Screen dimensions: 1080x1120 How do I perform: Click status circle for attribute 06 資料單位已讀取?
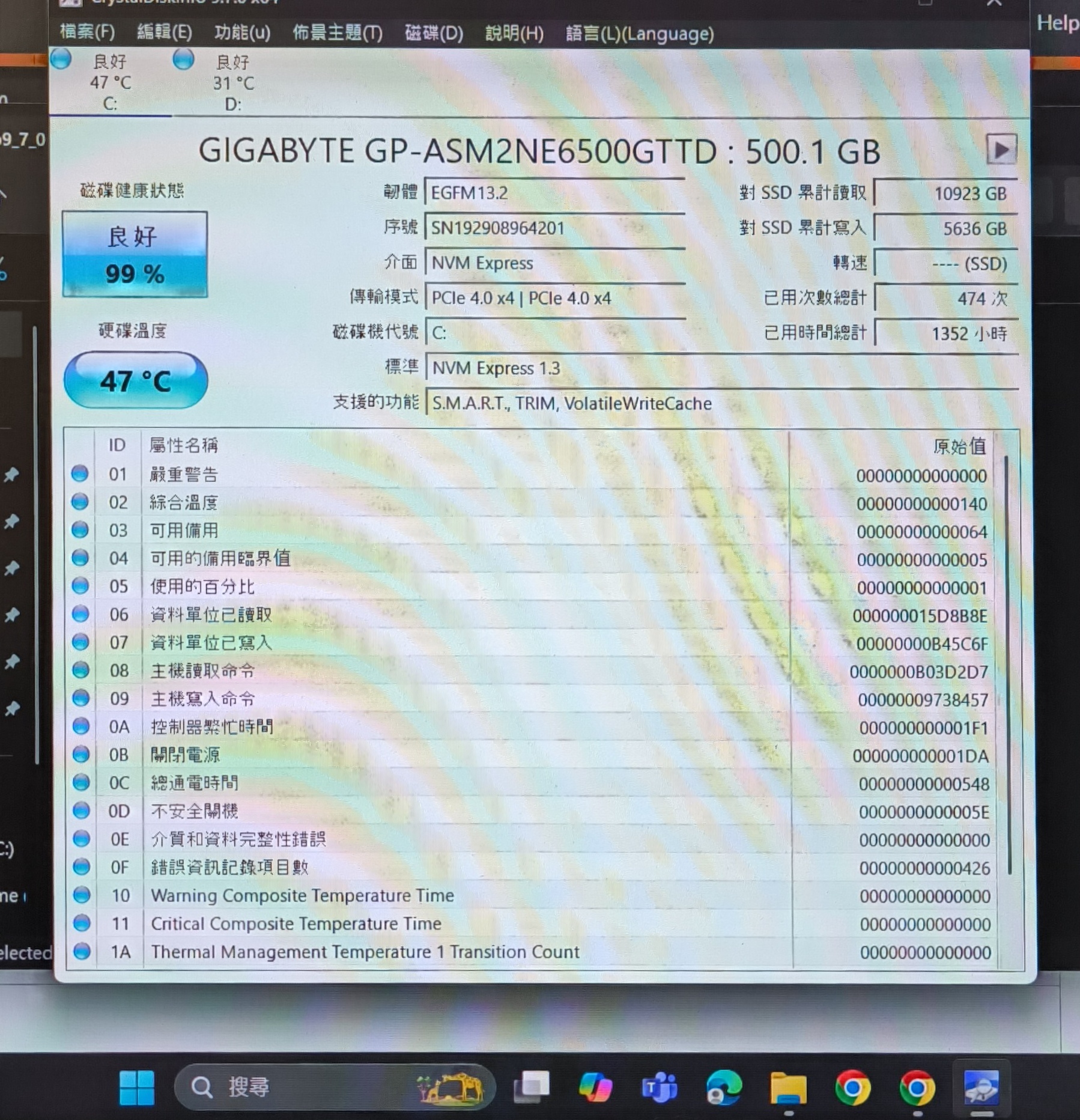(x=80, y=614)
